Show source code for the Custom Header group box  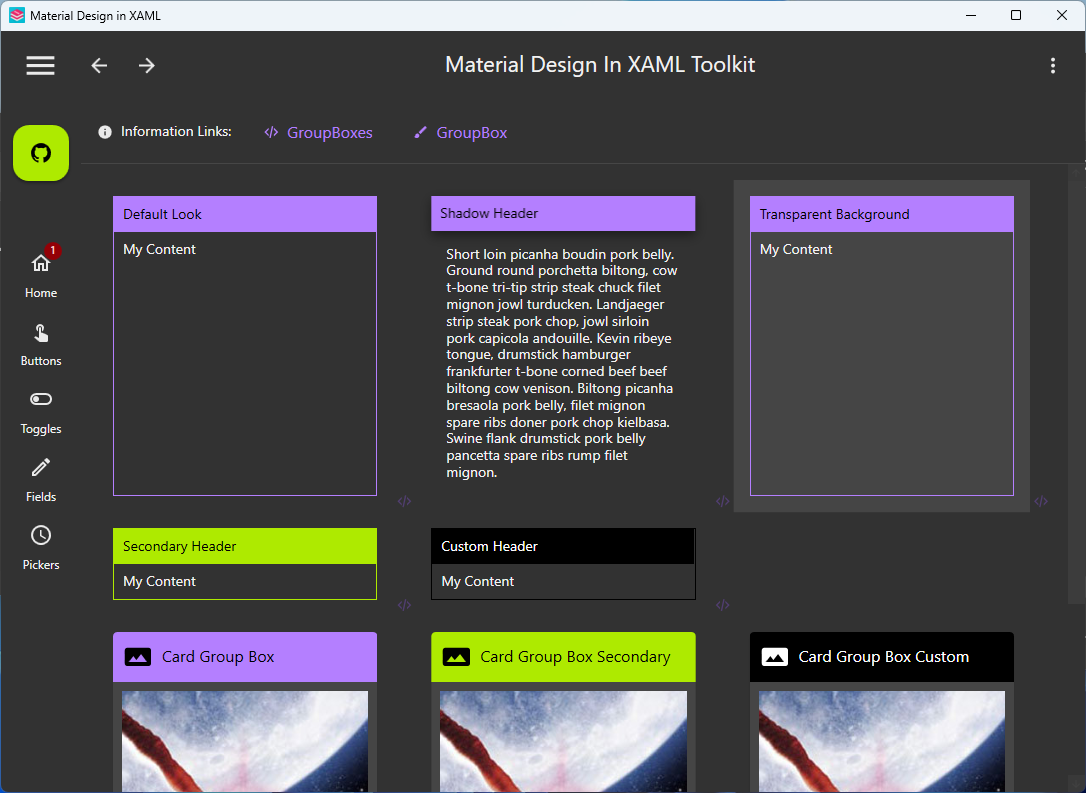point(723,605)
